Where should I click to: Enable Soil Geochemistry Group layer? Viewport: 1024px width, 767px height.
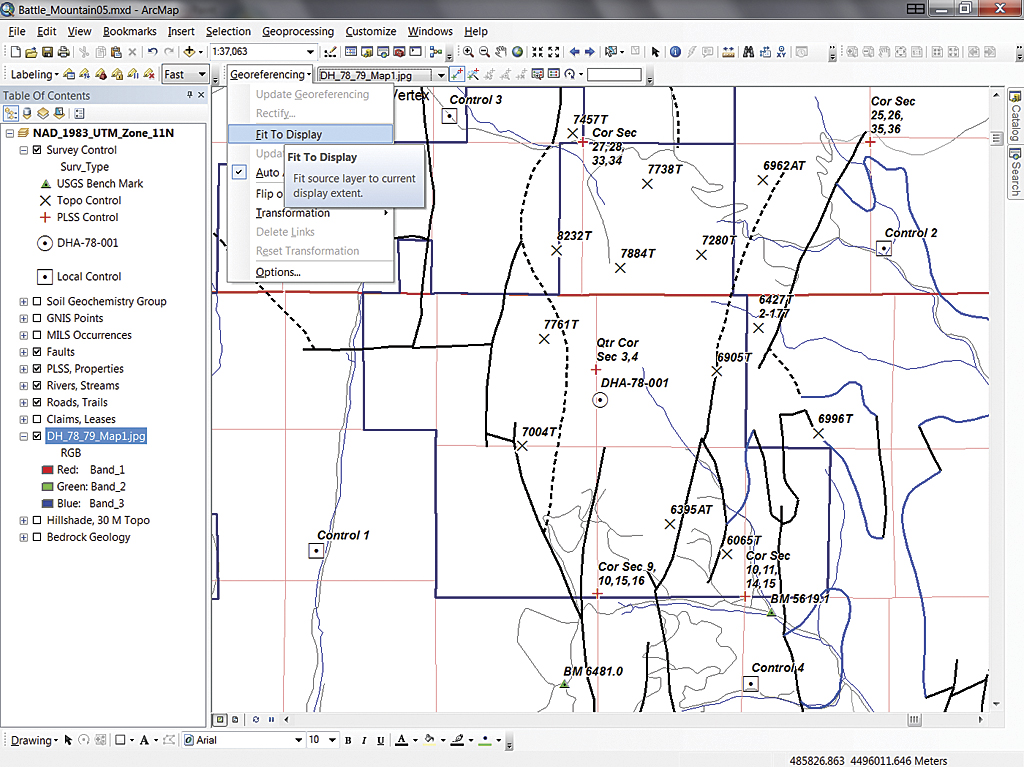tap(37, 301)
